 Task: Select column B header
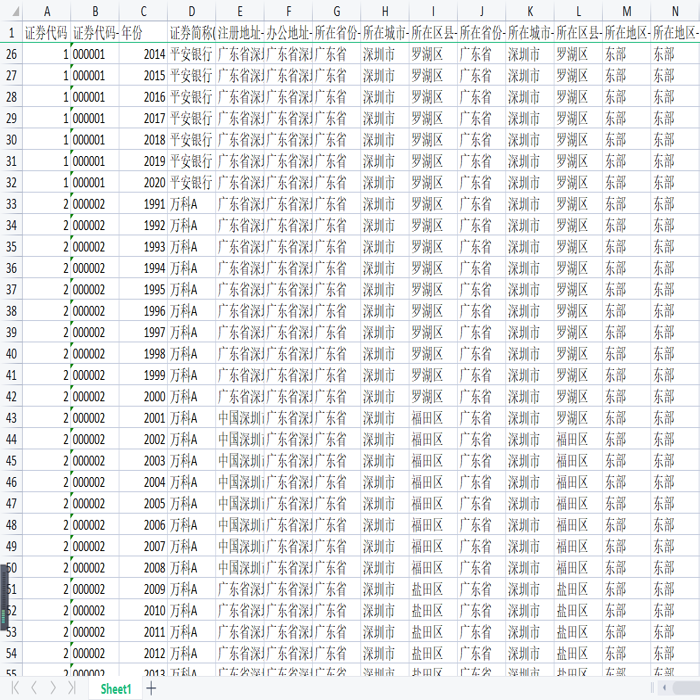[x=95, y=12]
